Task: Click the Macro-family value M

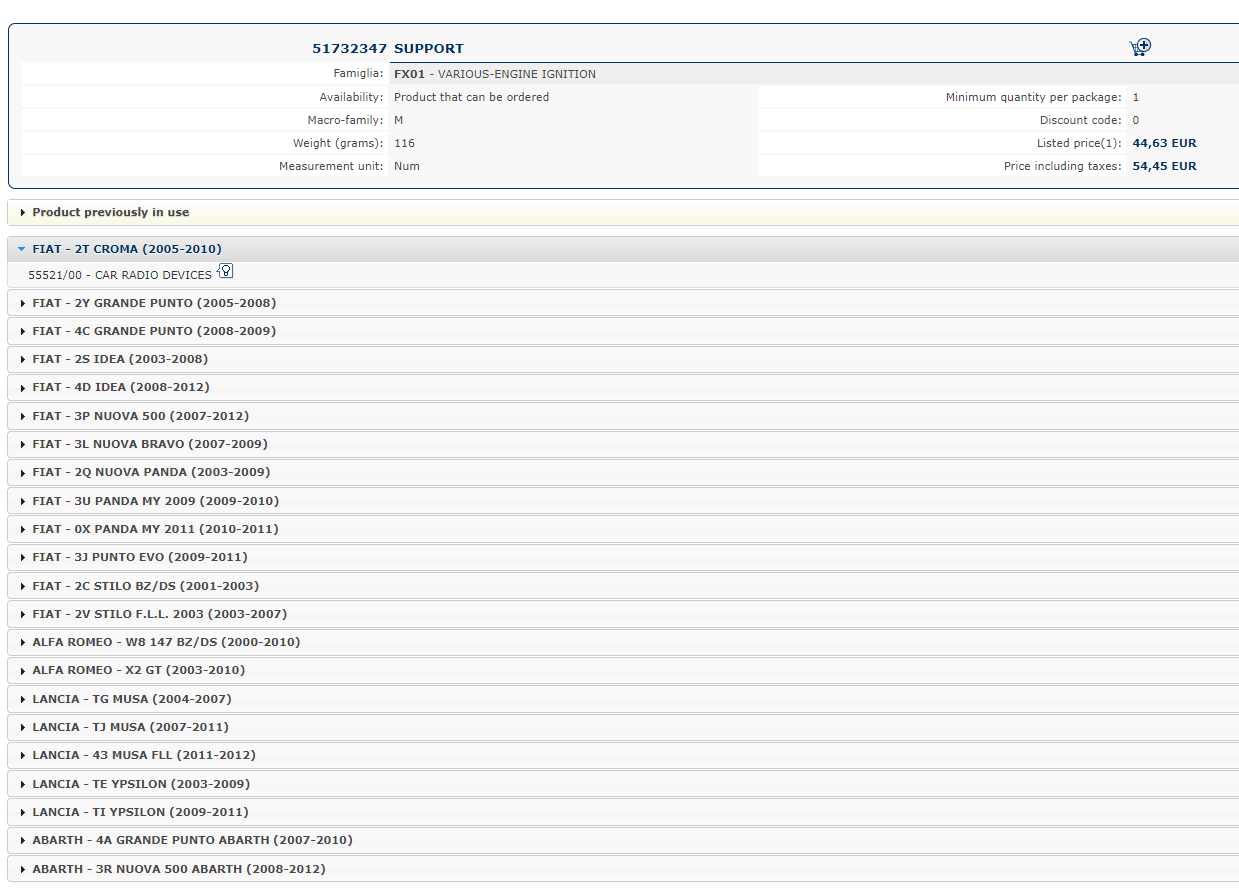Action: click(399, 120)
